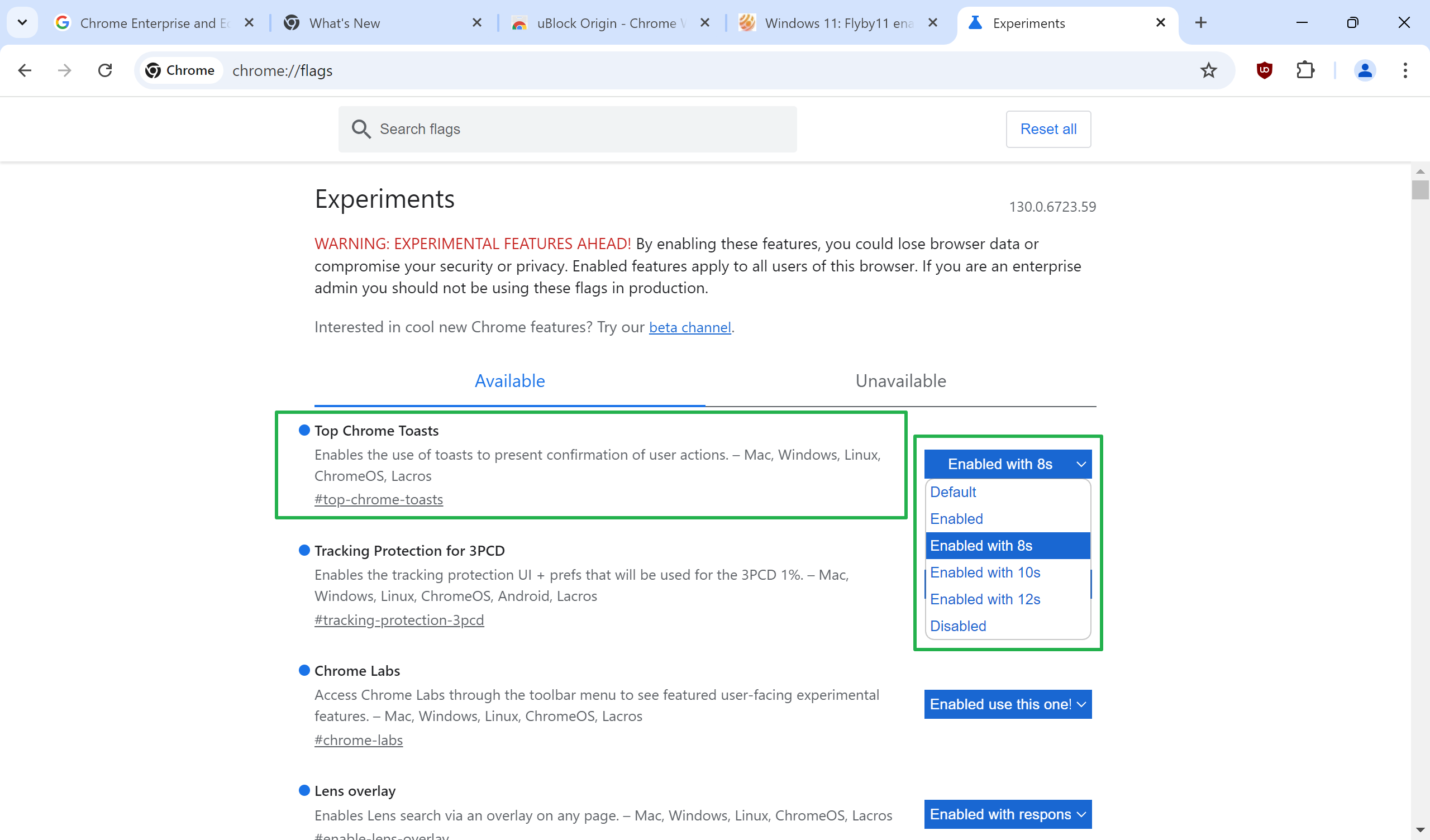Click the #top-chrome-toasts anchor link
This screenshot has height=840, width=1430.
(x=379, y=499)
